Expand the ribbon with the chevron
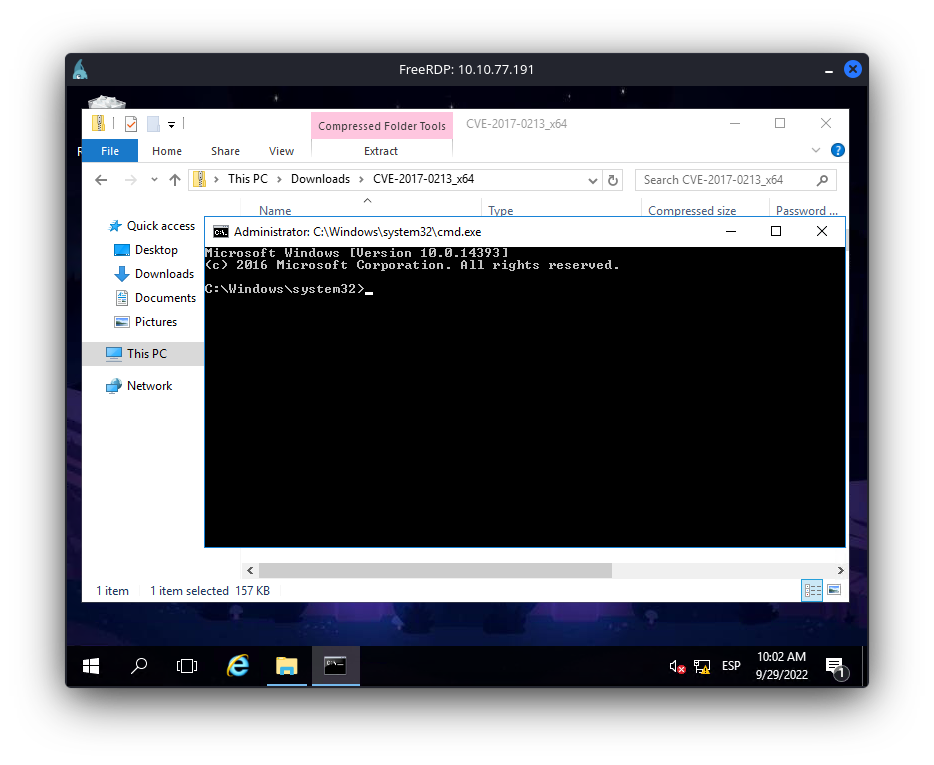The width and height of the screenshot is (934, 765). (815, 151)
